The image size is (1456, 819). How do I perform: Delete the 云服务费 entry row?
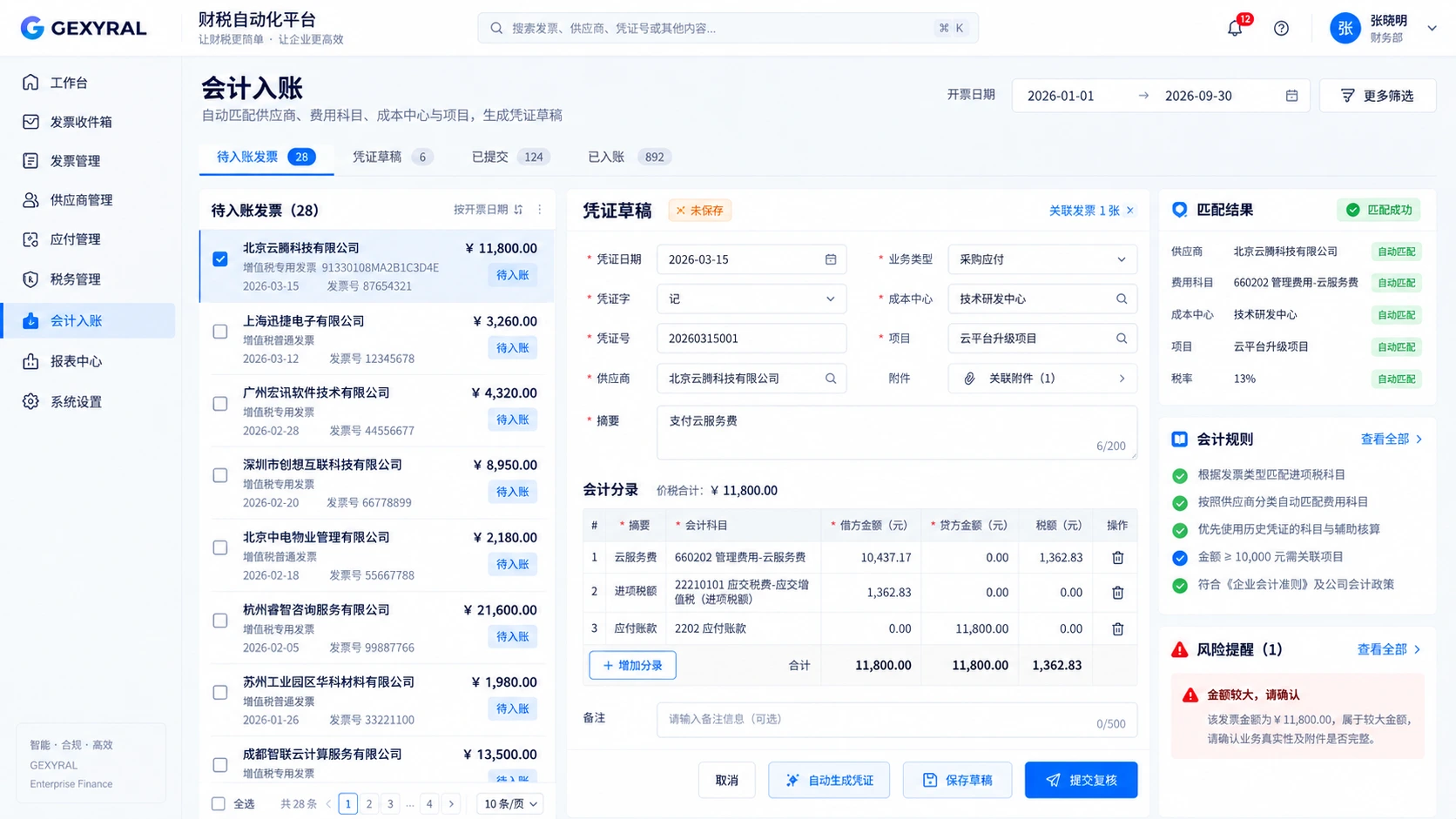tap(1117, 557)
